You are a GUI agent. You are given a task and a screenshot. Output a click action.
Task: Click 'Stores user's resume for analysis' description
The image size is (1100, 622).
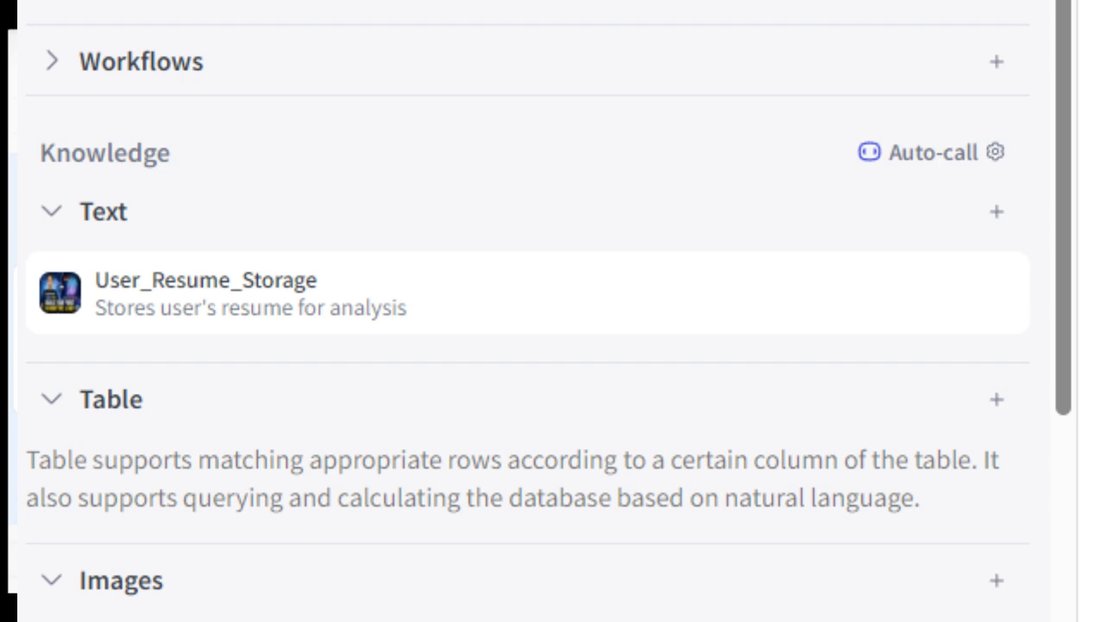(x=250, y=308)
